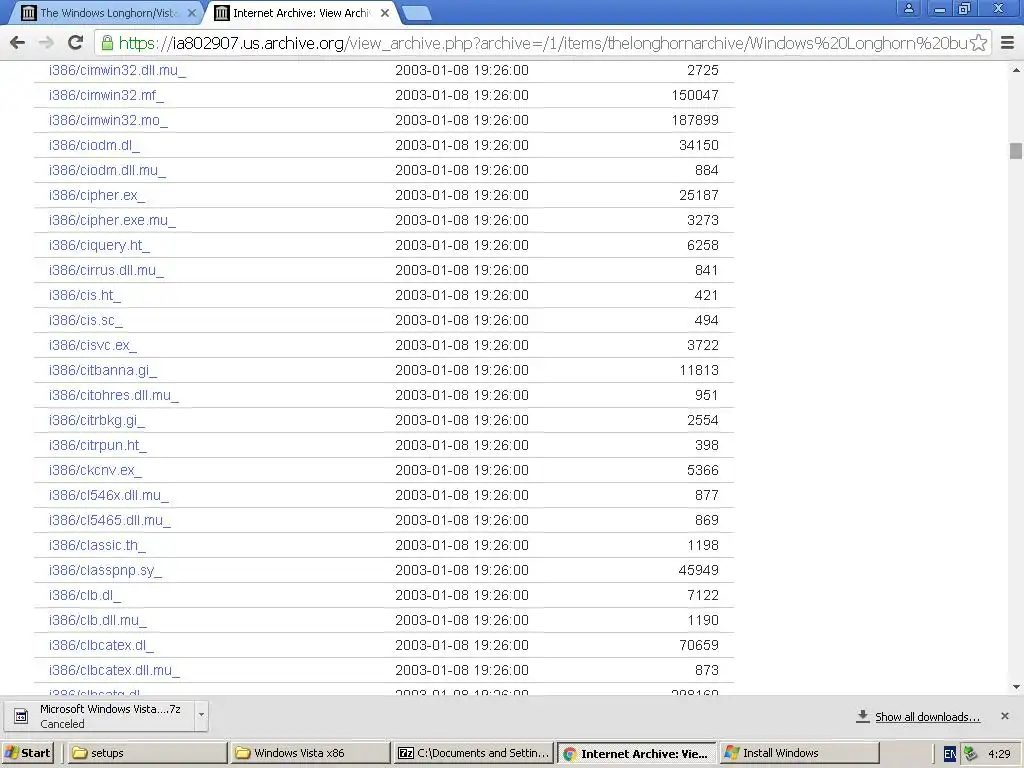Close the downloads bar

click(x=1004, y=716)
